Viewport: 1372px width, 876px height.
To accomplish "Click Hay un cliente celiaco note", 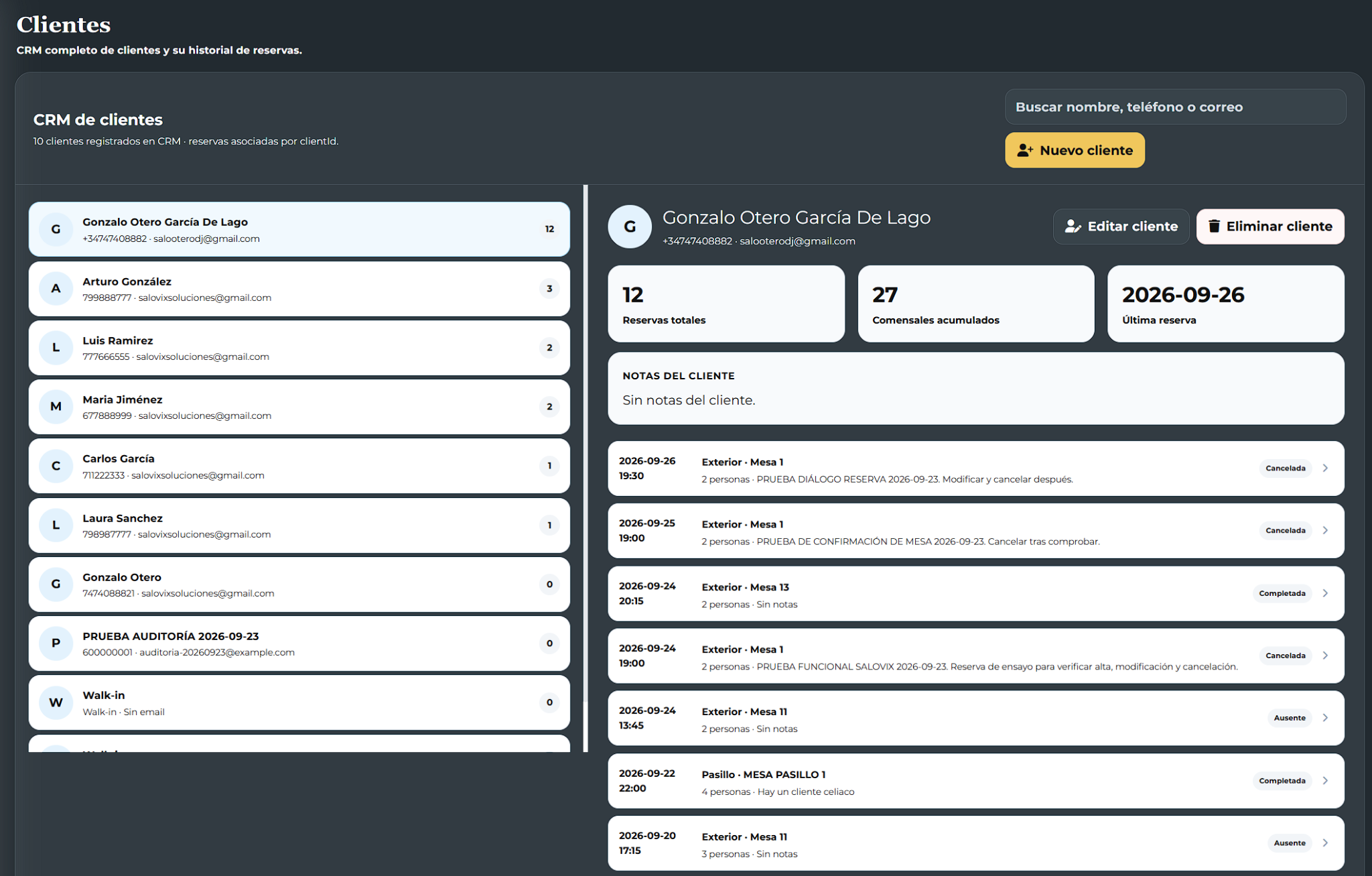I will [x=806, y=792].
